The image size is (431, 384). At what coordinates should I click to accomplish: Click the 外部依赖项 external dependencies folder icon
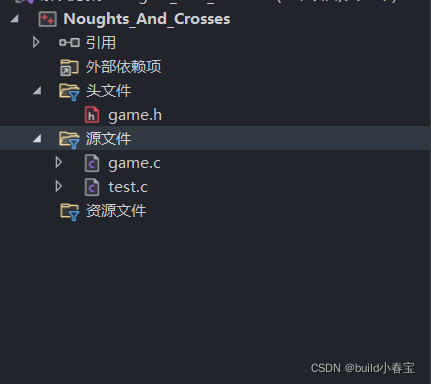click(x=69, y=67)
